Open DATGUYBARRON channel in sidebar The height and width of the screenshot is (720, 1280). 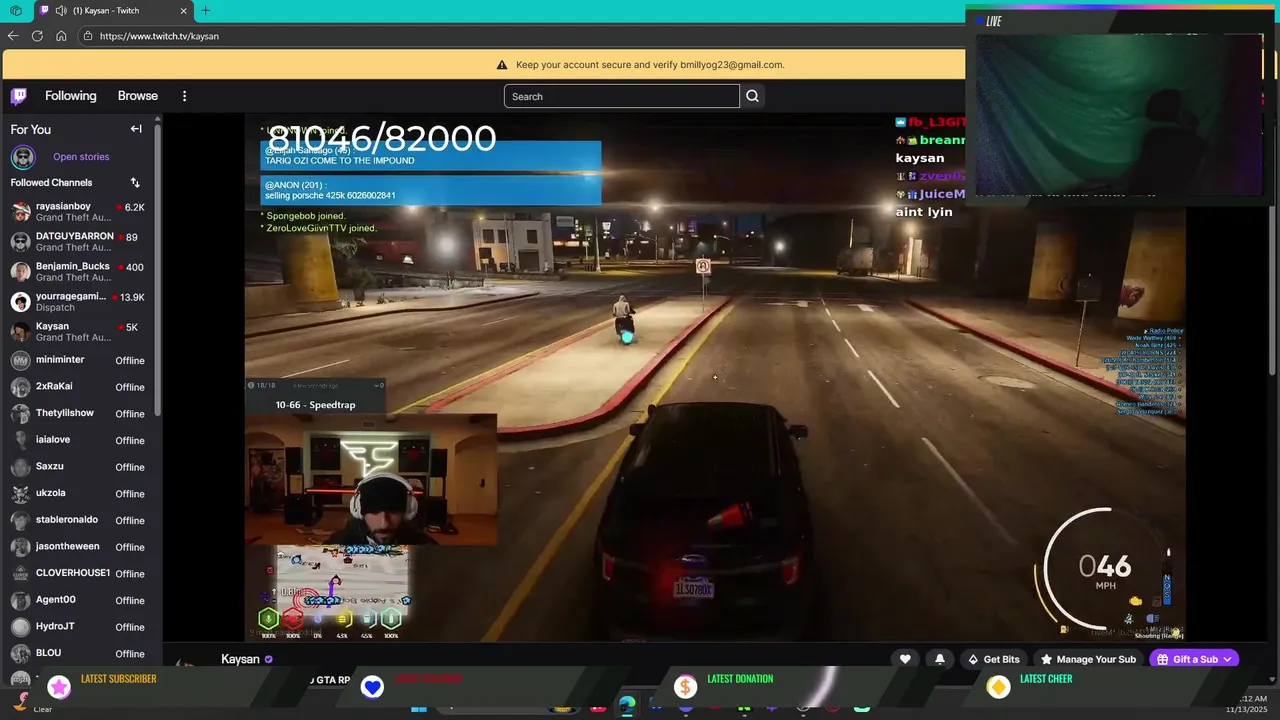tap(78, 241)
